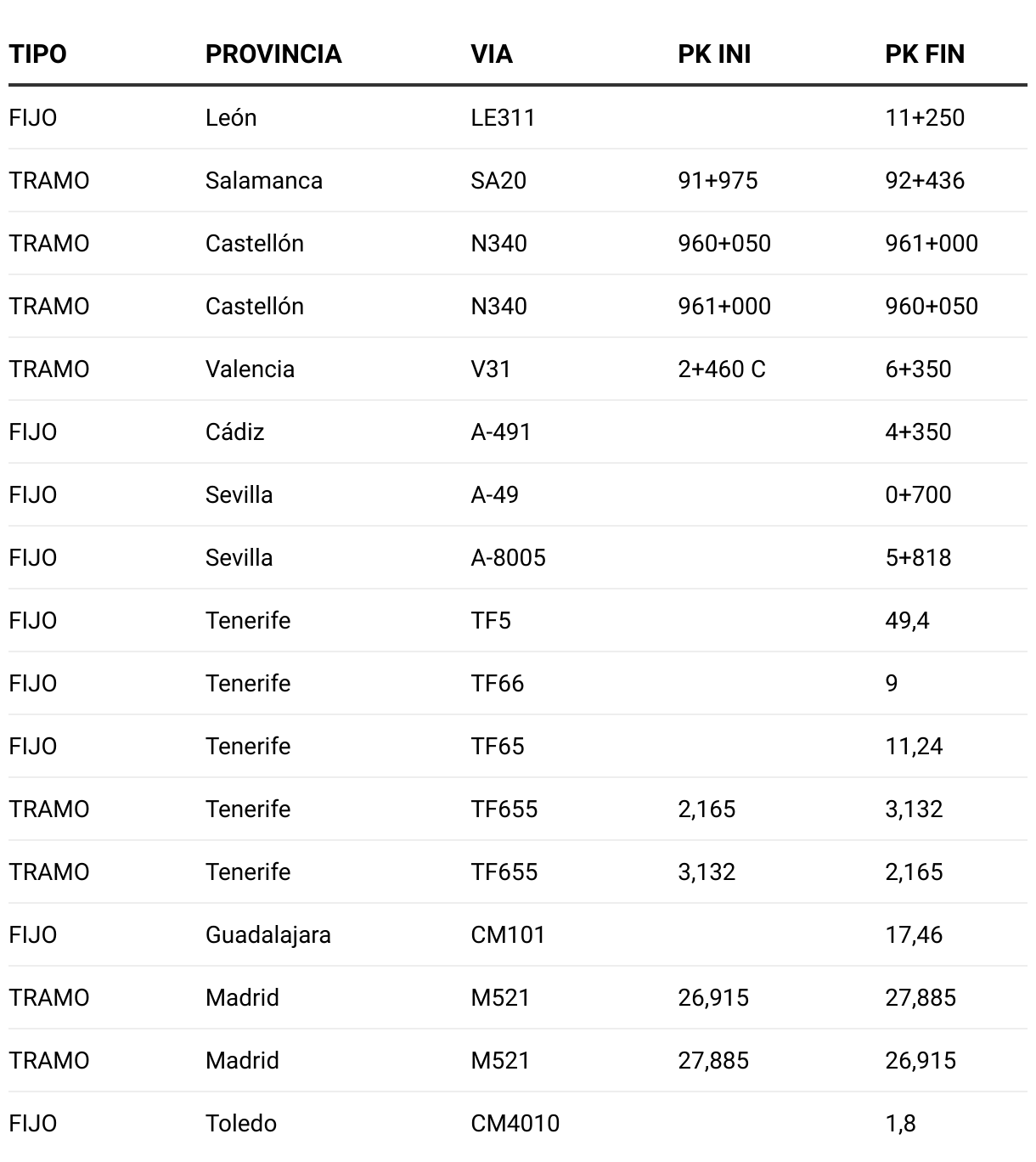Click the TF66 road cell
Viewport: 1036px width, 1162px height.
tap(498, 683)
